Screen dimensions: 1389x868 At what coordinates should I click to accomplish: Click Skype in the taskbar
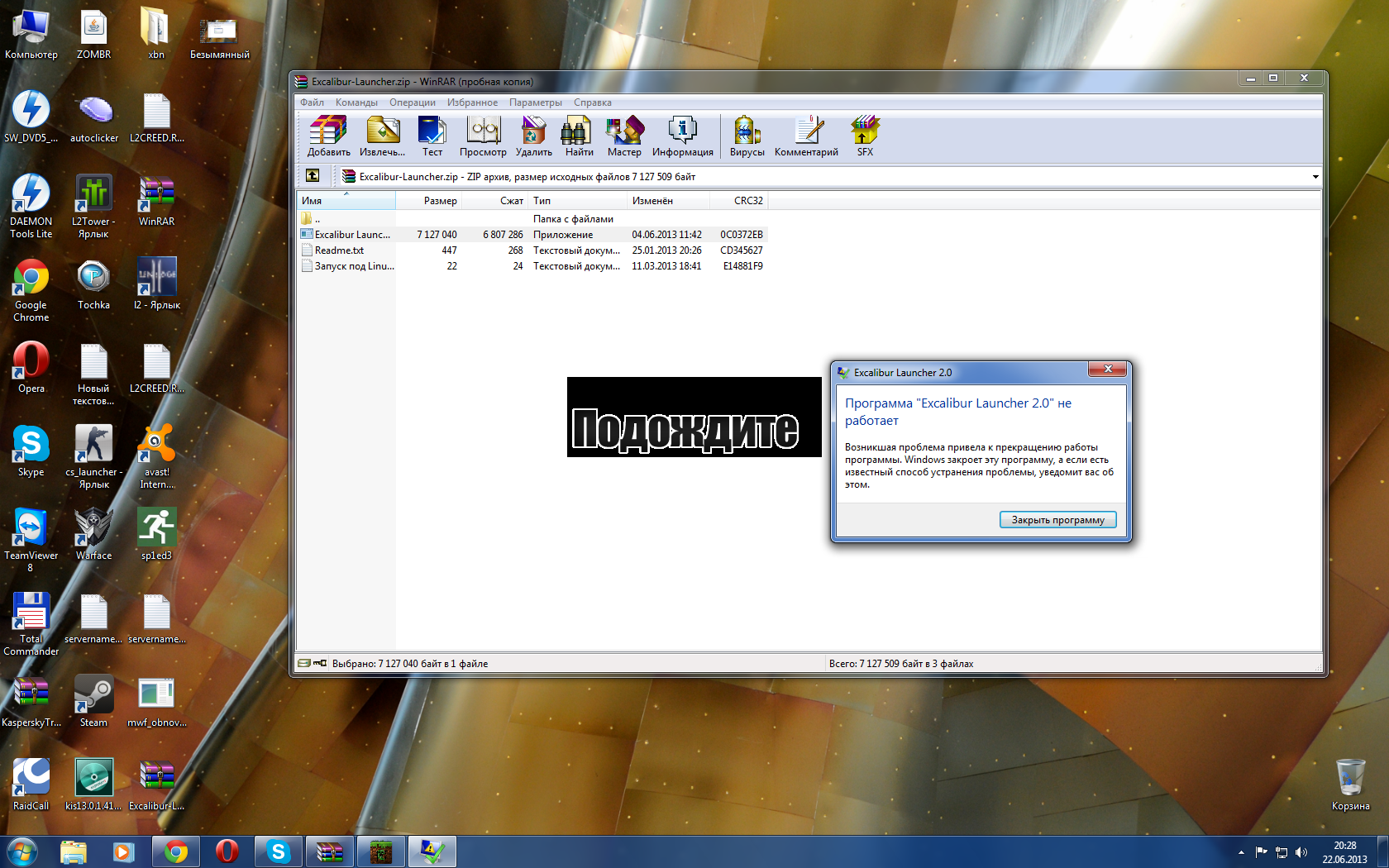tap(278, 851)
